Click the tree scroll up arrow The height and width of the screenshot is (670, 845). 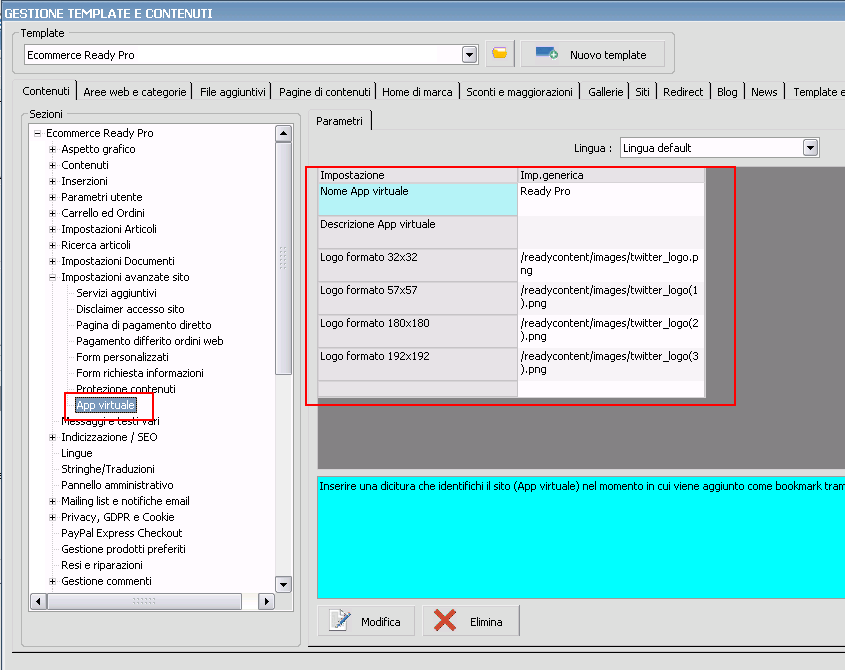click(x=283, y=133)
